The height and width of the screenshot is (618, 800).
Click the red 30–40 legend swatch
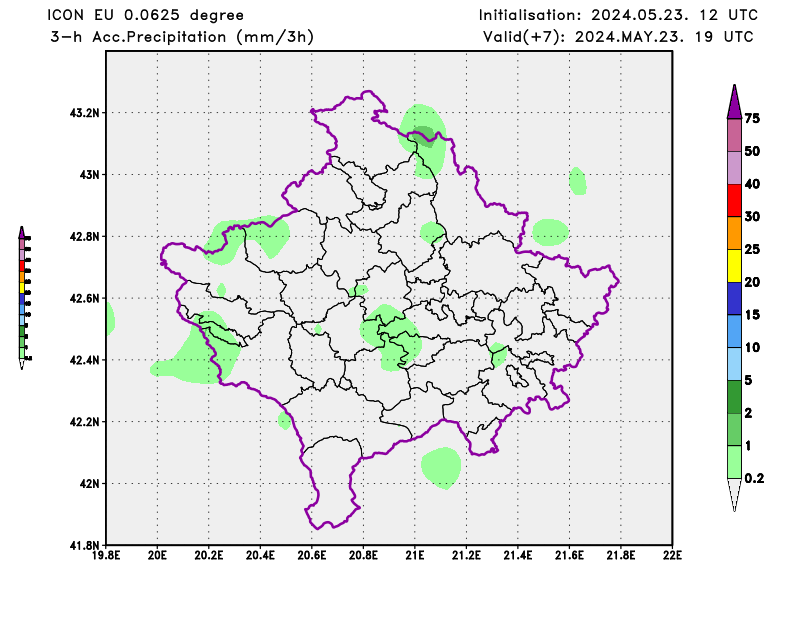point(734,201)
